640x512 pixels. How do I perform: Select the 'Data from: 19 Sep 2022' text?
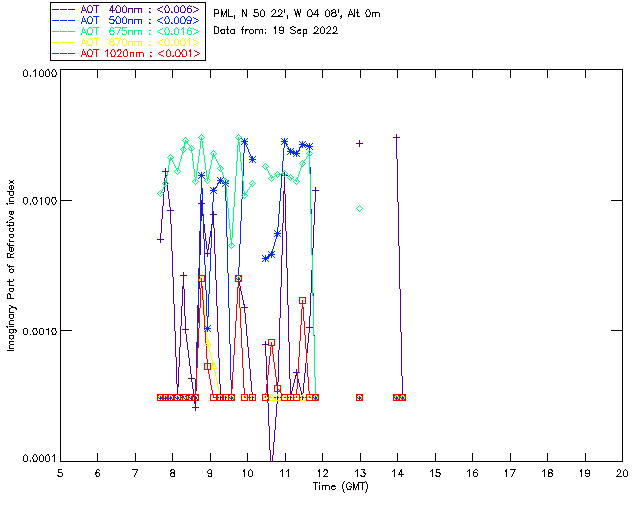(x=276, y=31)
